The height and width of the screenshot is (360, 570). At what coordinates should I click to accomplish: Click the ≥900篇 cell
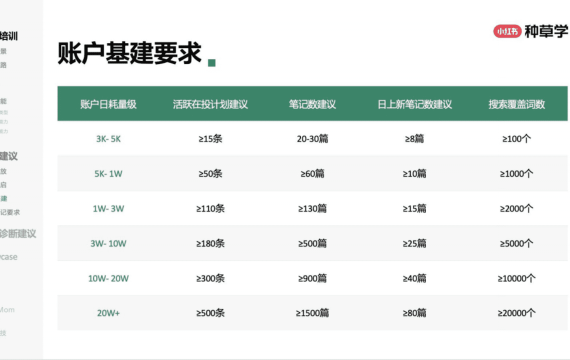coord(313,279)
